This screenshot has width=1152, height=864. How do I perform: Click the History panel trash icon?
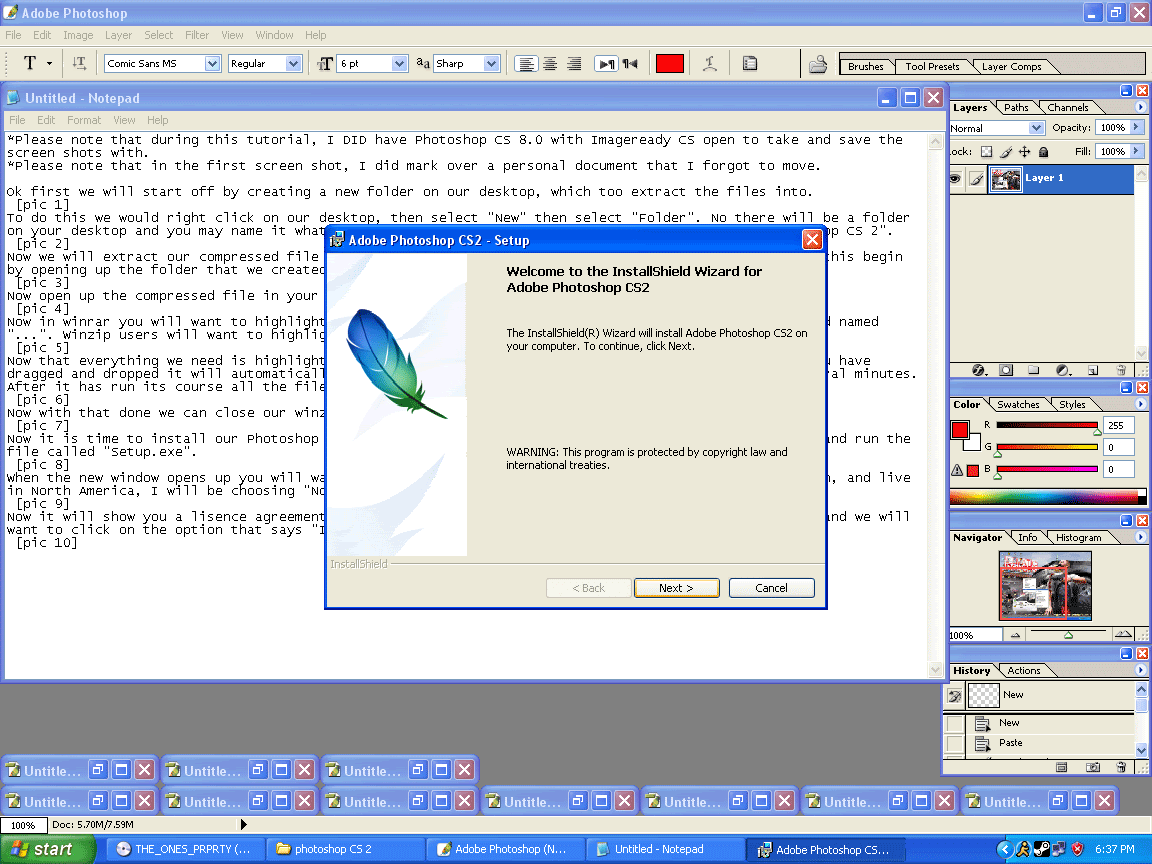coord(1121,767)
